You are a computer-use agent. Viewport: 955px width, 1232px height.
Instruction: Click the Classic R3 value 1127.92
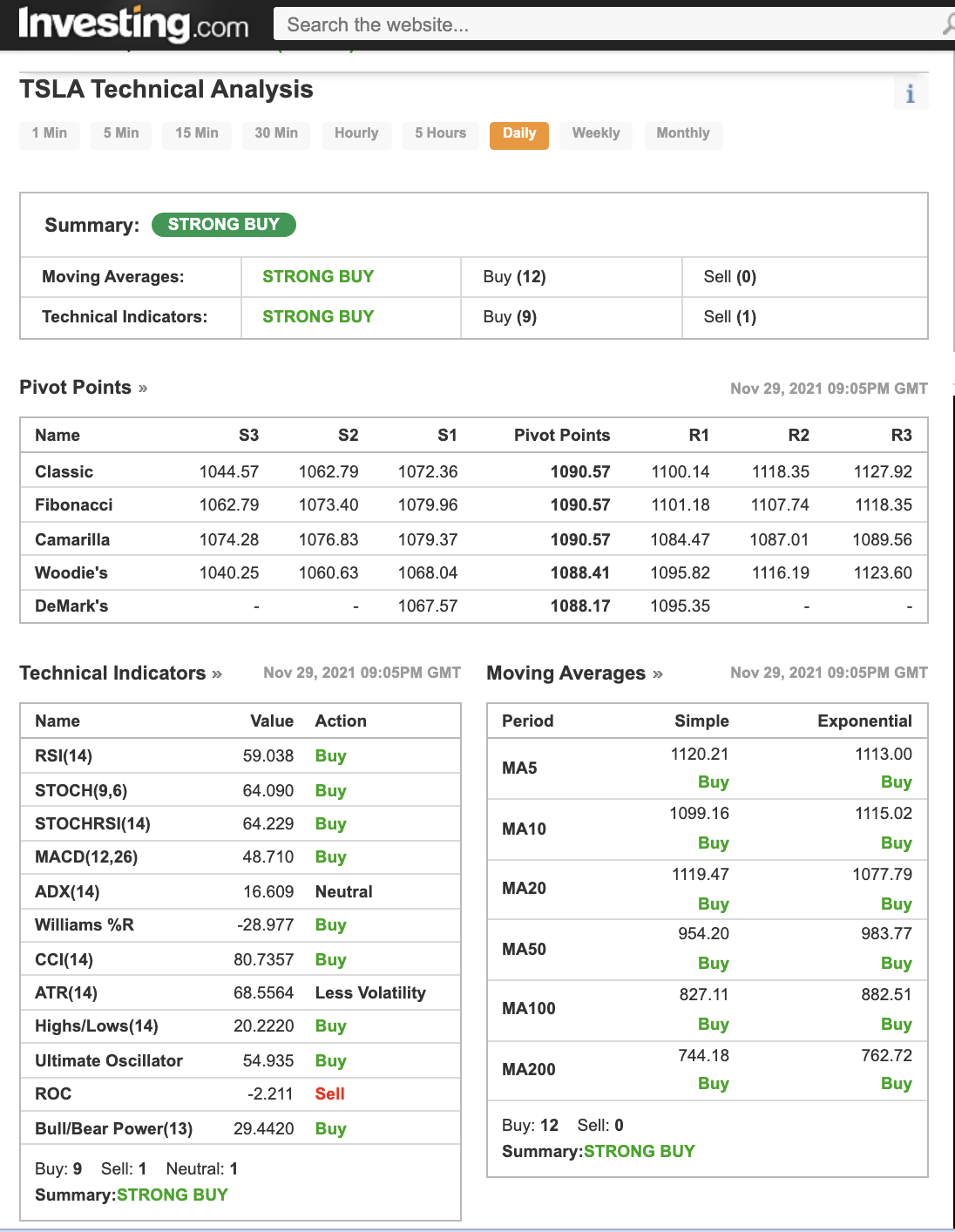point(883,472)
